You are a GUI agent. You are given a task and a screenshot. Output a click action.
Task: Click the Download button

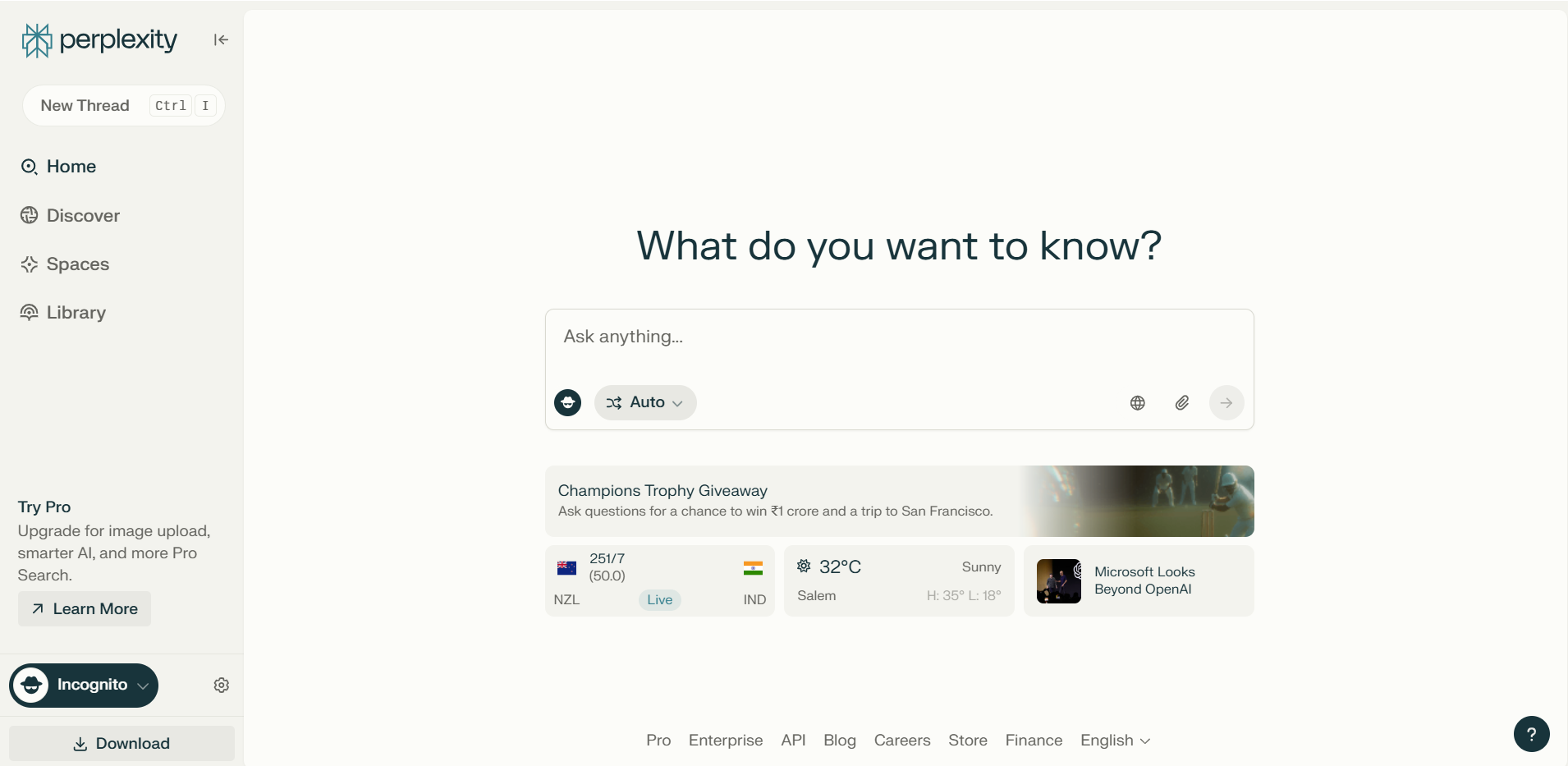pyautogui.click(x=121, y=744)
